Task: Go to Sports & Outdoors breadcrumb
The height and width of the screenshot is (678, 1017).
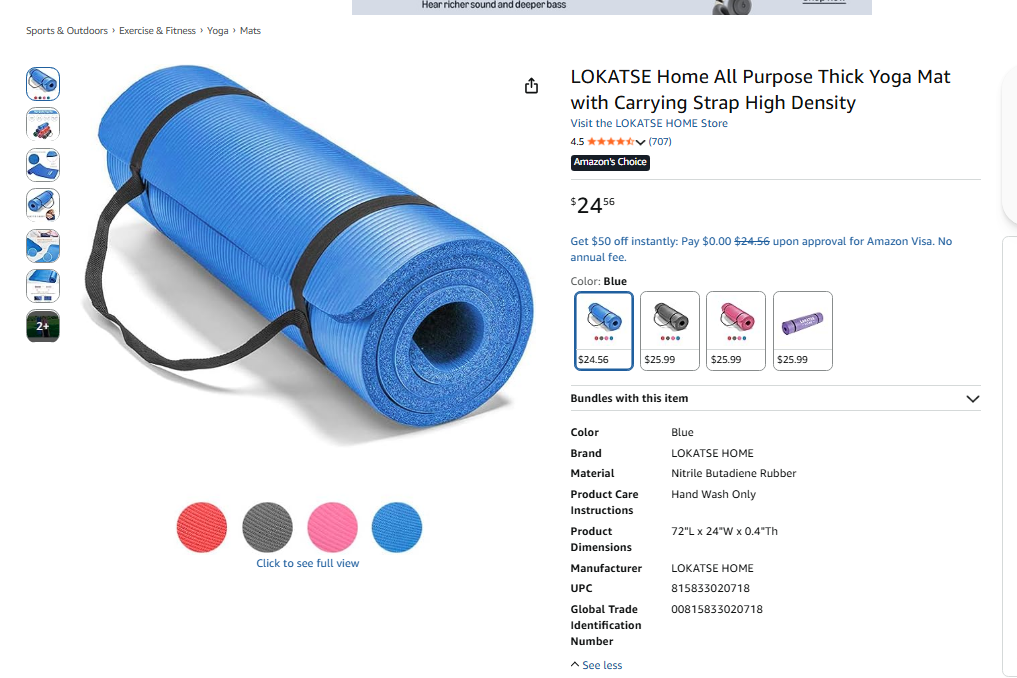Action: 67,30
